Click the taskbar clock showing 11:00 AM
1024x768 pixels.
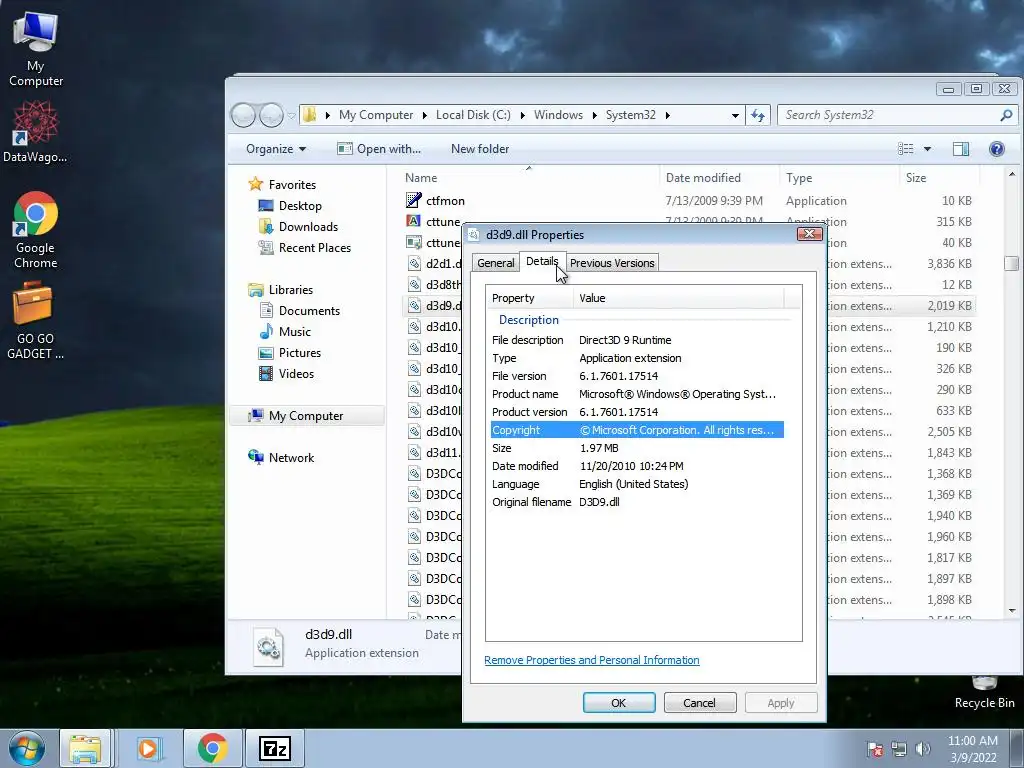click(x=972, y=749)
